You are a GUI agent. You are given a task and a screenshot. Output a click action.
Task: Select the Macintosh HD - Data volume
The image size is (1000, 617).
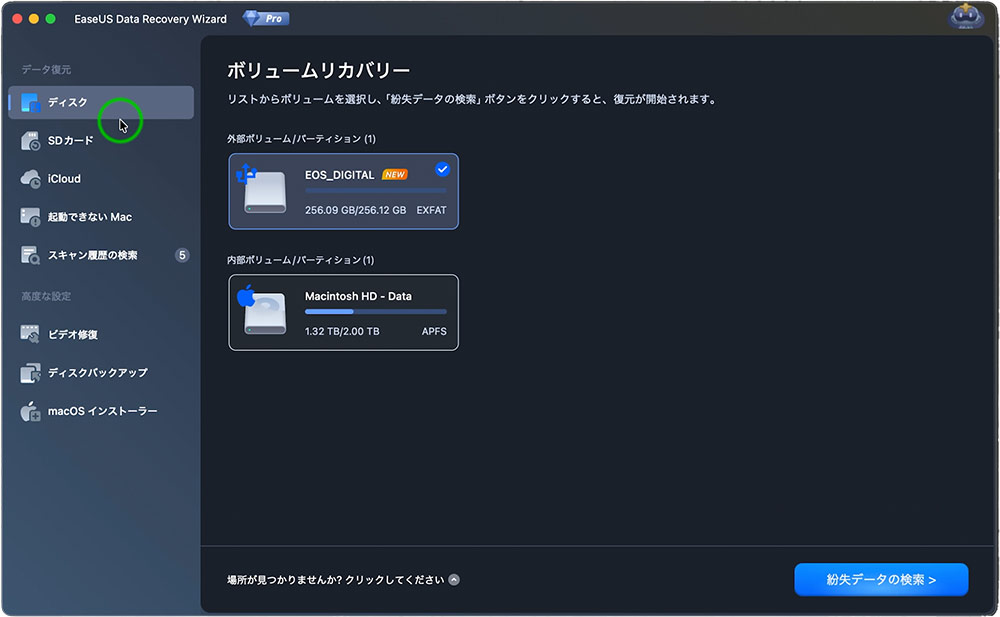point(343,313)
